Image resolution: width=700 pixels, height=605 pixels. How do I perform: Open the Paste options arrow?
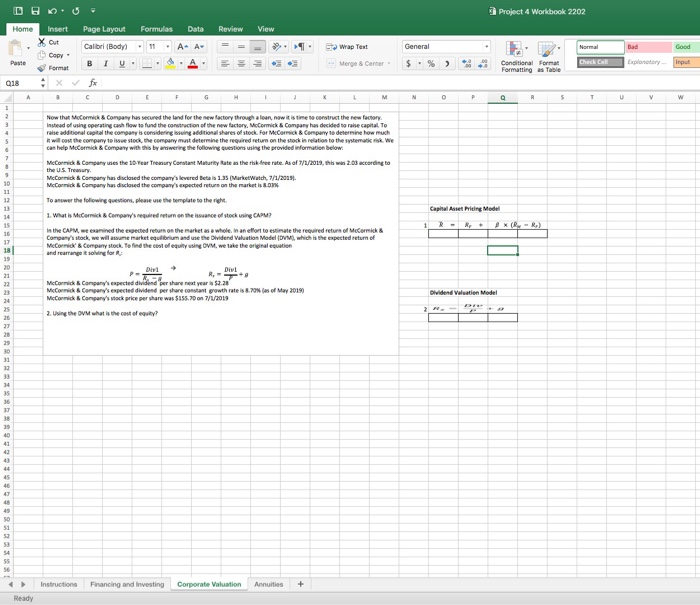[28, 48]
